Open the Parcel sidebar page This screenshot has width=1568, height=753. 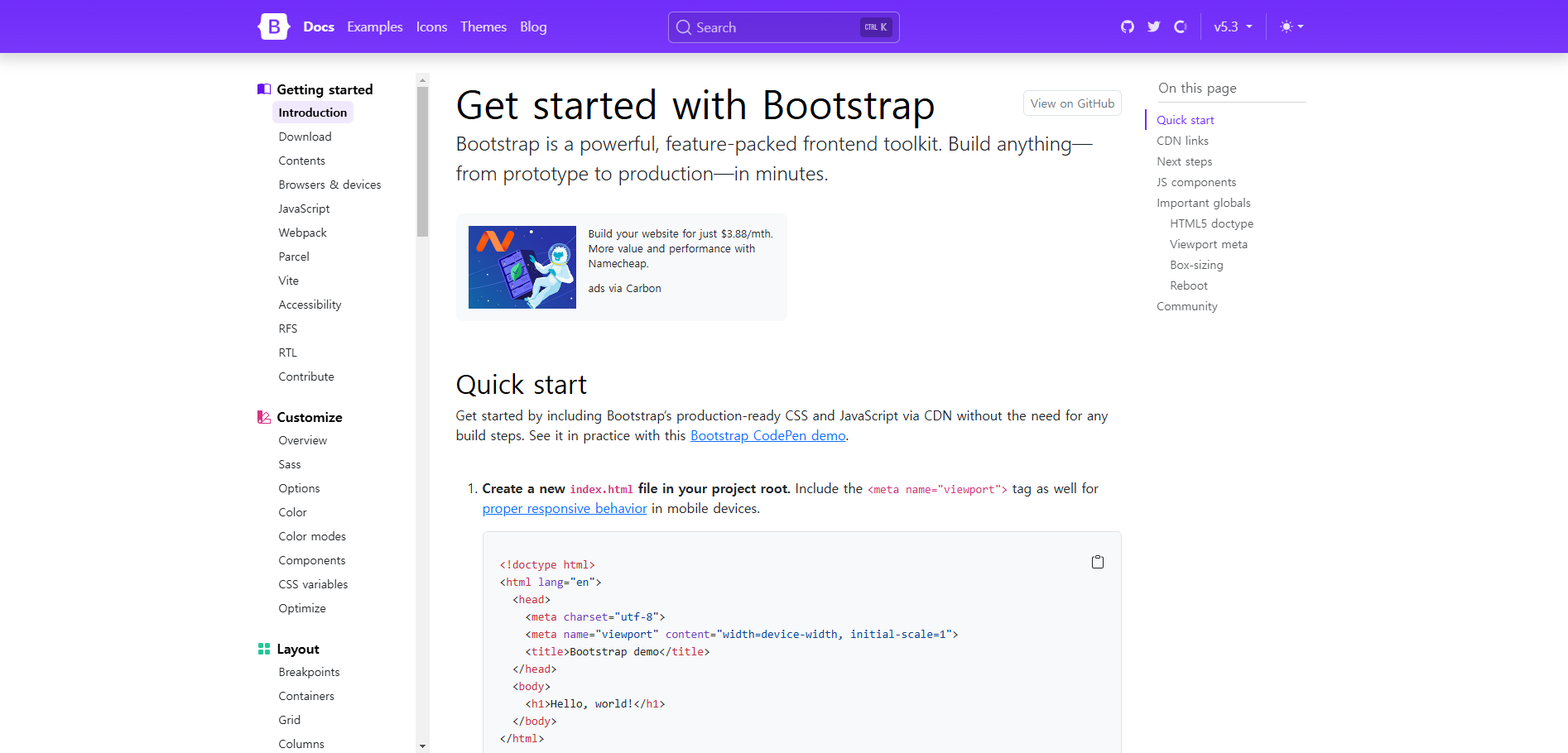click(x=294, y=257)
